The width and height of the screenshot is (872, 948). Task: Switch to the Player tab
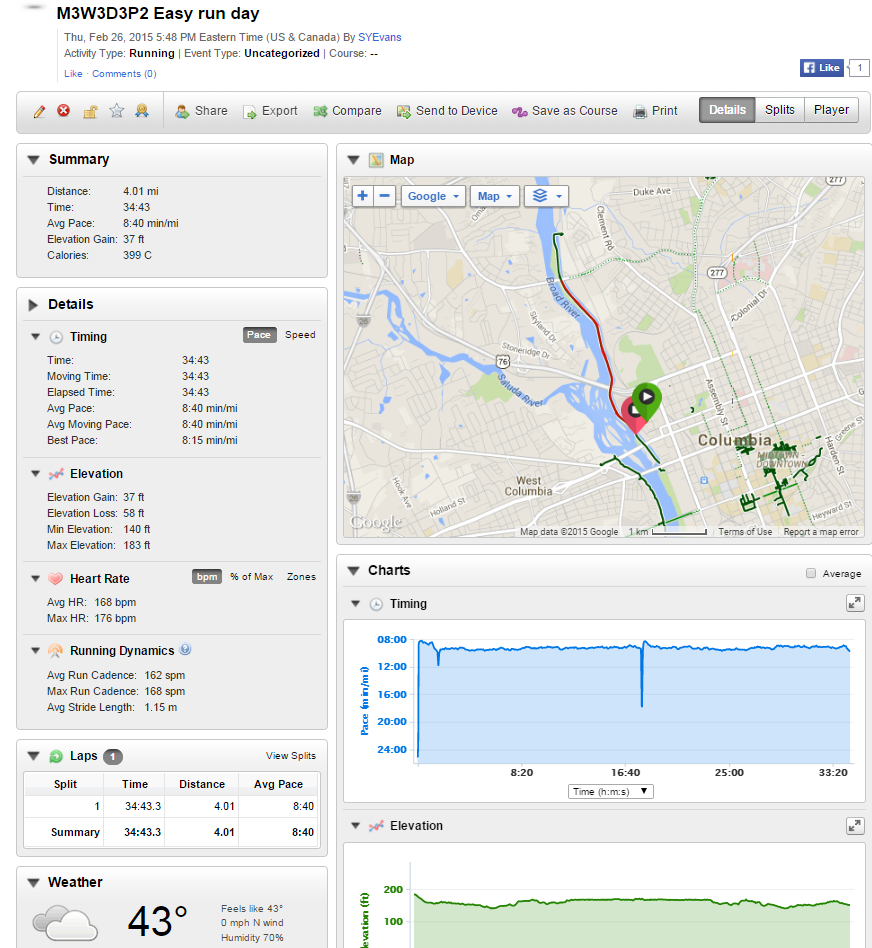831,110
